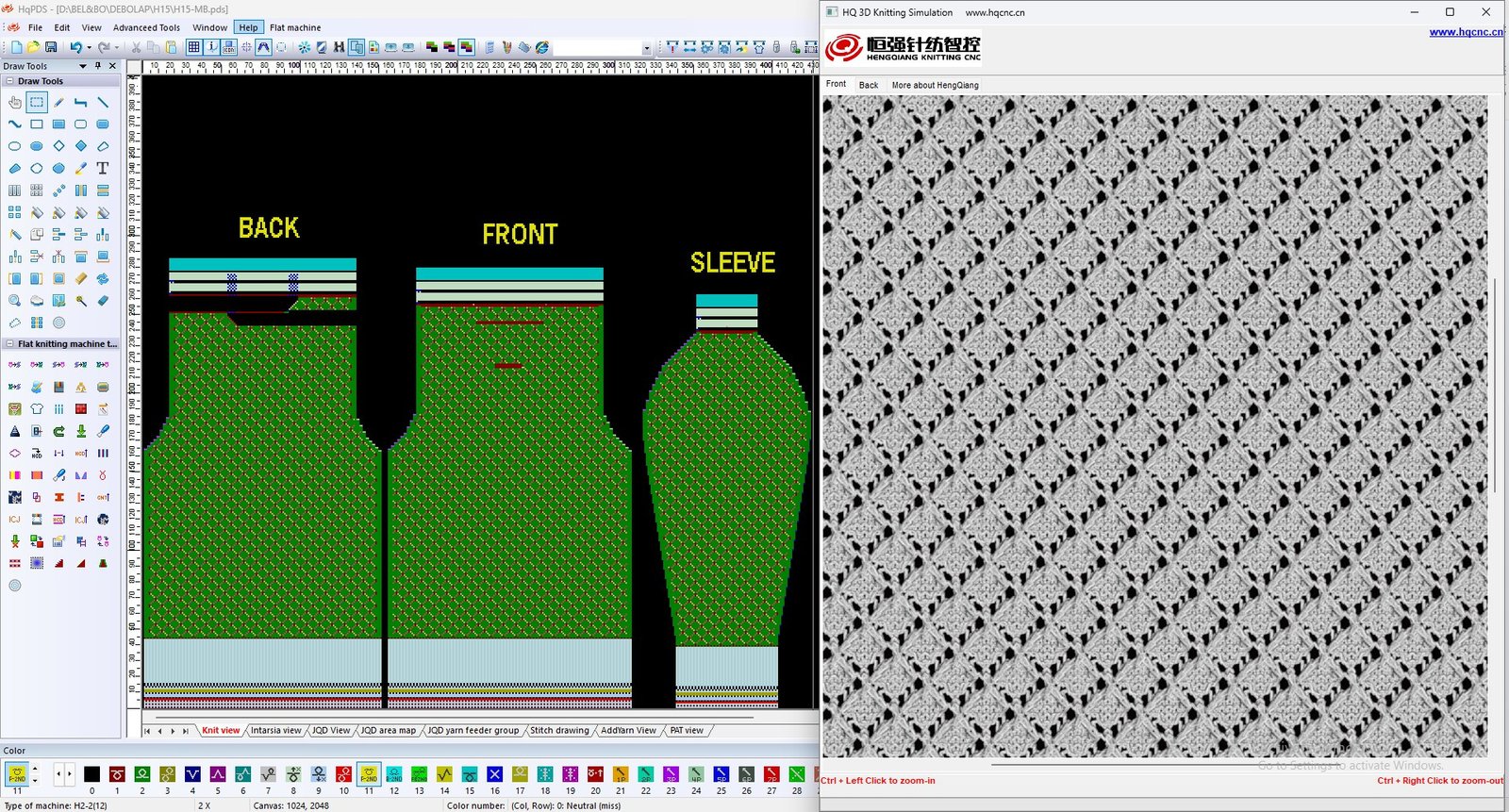Open the toolbar combo box dropdown
The height and width of the screenshot is (812, 1509).
[x=646, y=48]
